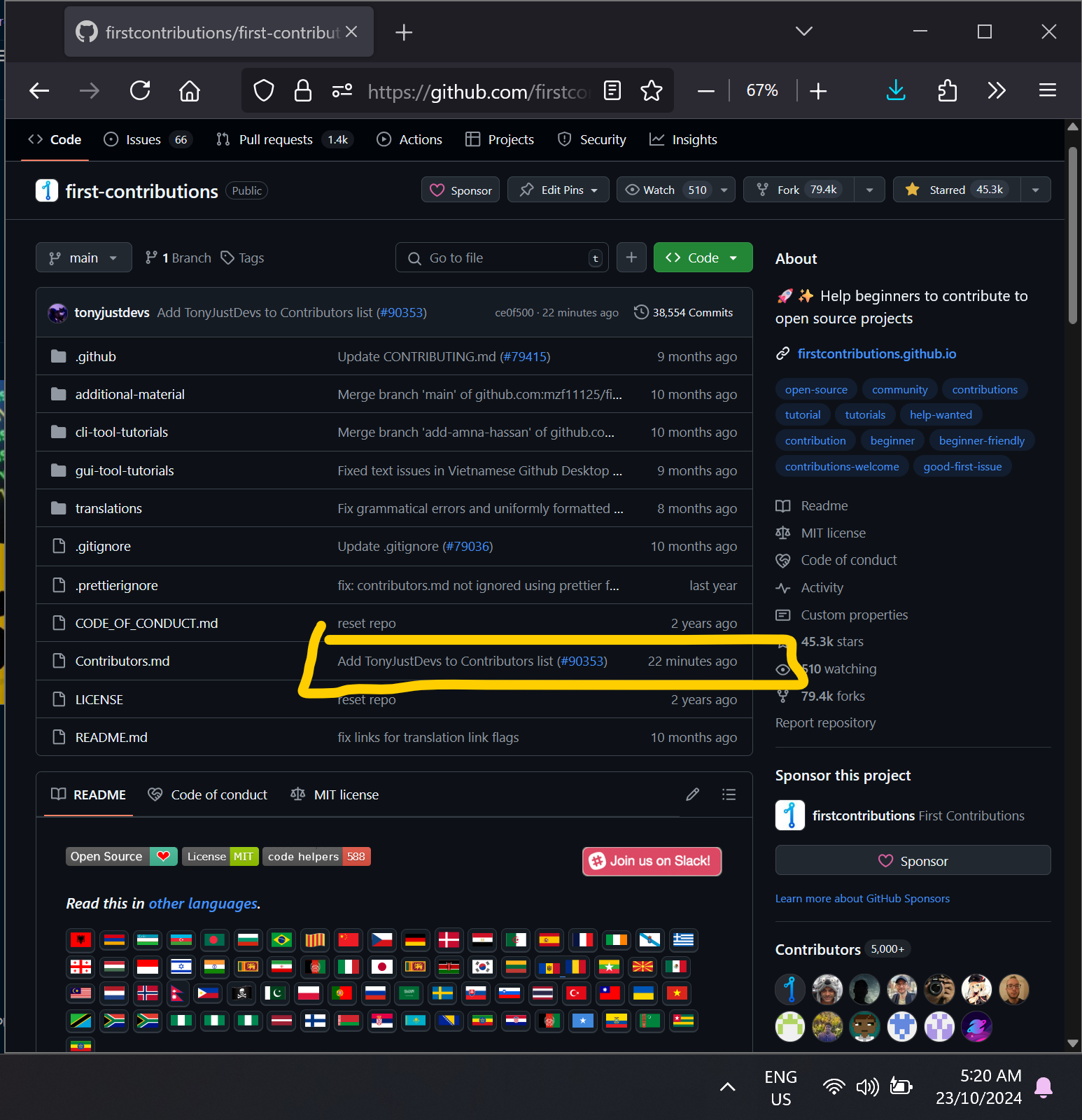
Task: Click the browser address bar URL
Action: click(479, 91)
